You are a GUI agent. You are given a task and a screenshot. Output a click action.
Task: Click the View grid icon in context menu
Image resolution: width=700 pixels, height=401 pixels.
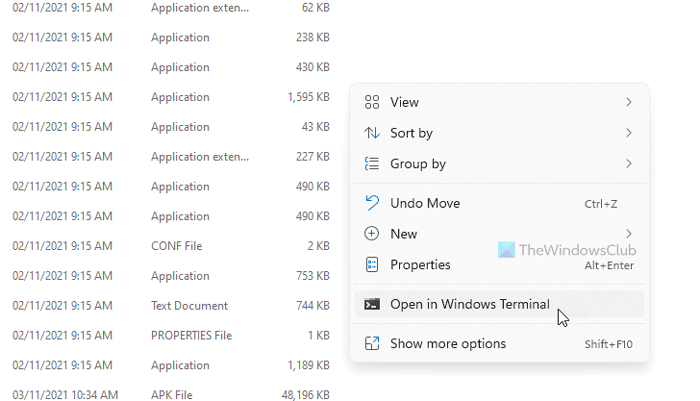(372, 102)
